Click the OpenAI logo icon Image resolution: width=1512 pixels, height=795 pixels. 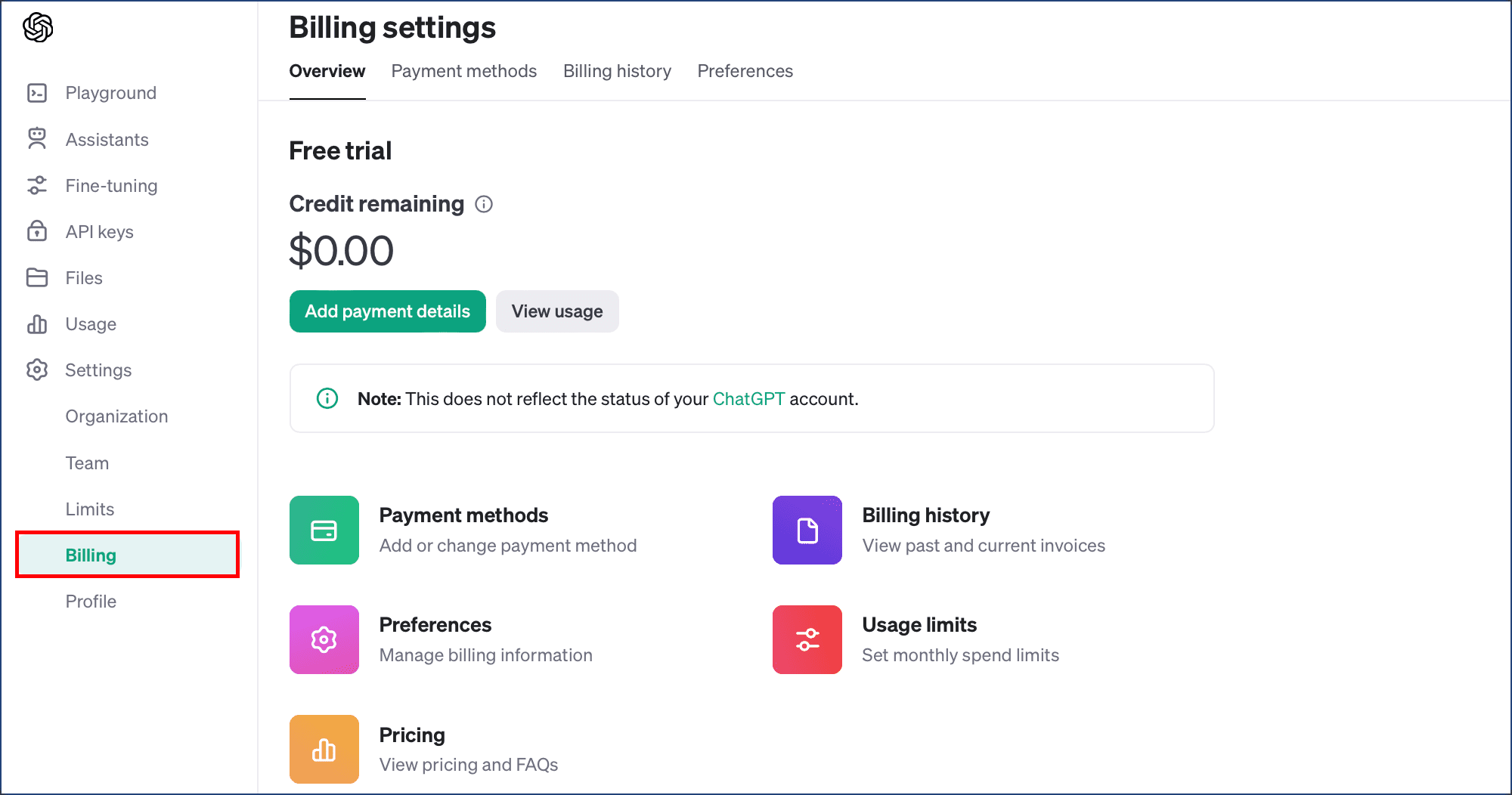(38, 28)
